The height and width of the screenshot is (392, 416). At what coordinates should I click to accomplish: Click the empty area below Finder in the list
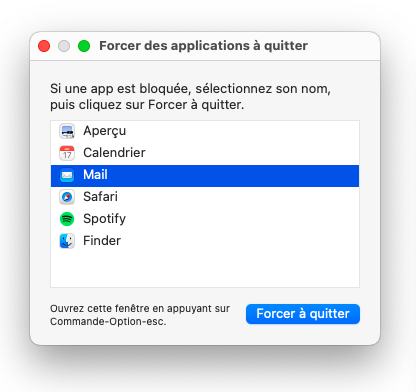tap(205, 269)
